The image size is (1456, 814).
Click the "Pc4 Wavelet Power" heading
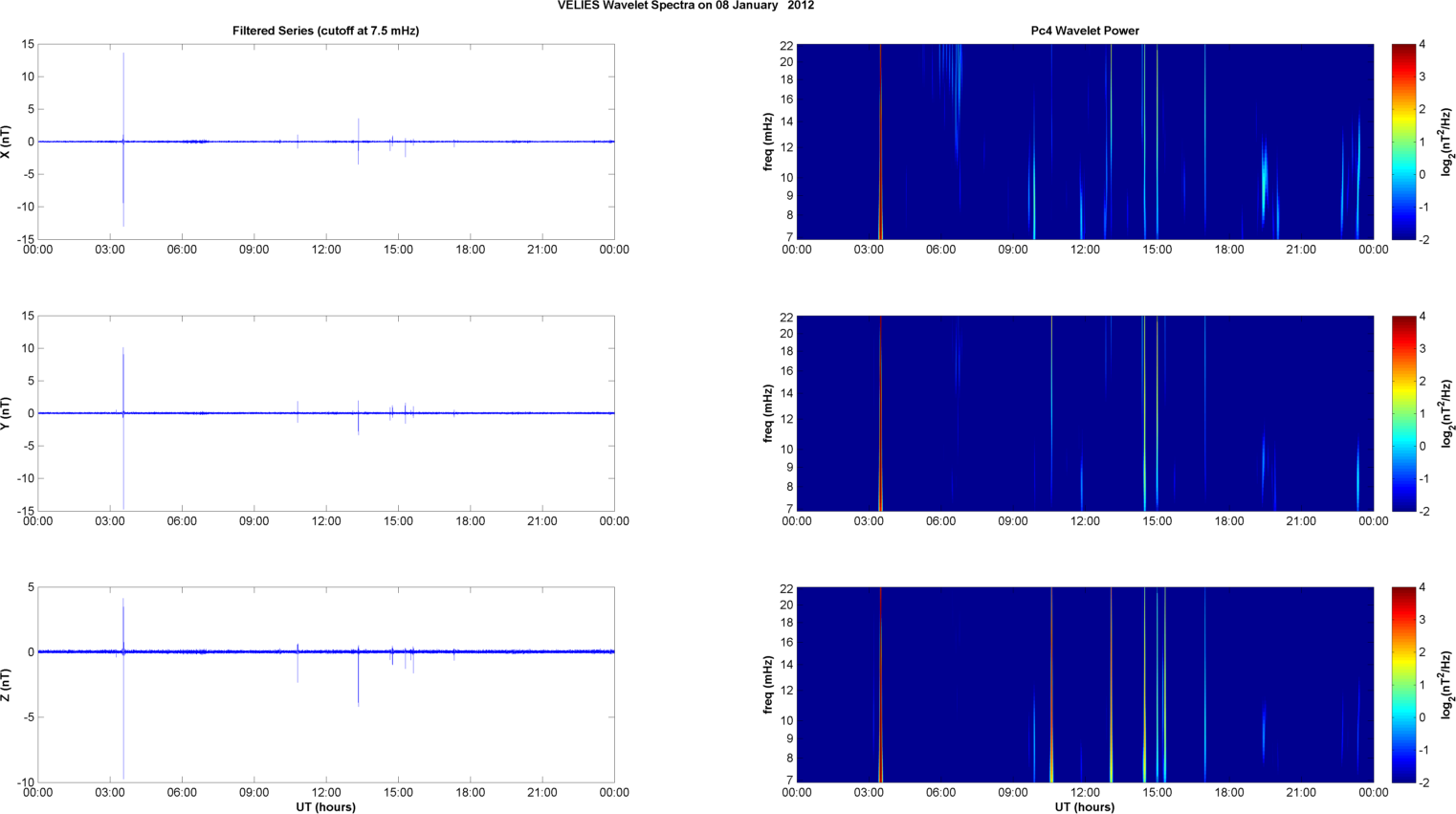tap(1084, 31)
